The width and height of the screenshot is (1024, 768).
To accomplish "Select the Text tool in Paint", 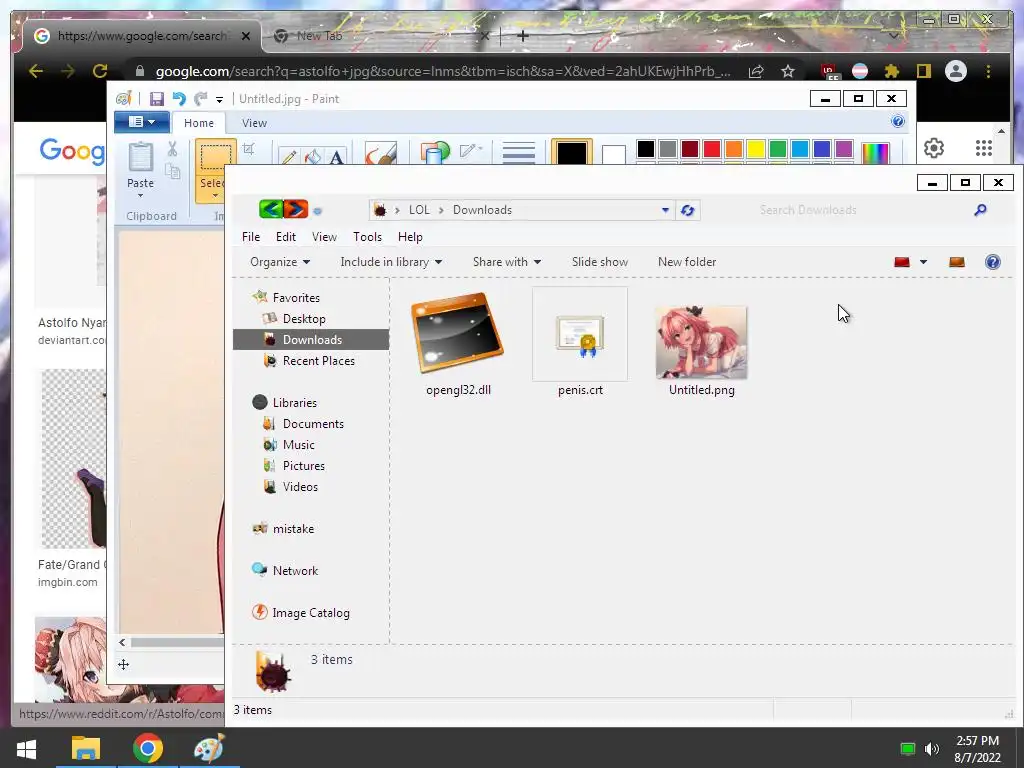I will tap(336, 157).
